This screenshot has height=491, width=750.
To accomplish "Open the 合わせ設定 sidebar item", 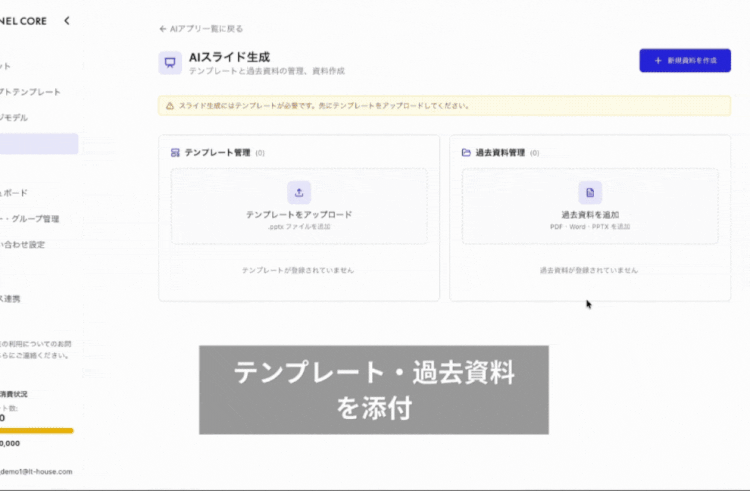I will 22,245.
